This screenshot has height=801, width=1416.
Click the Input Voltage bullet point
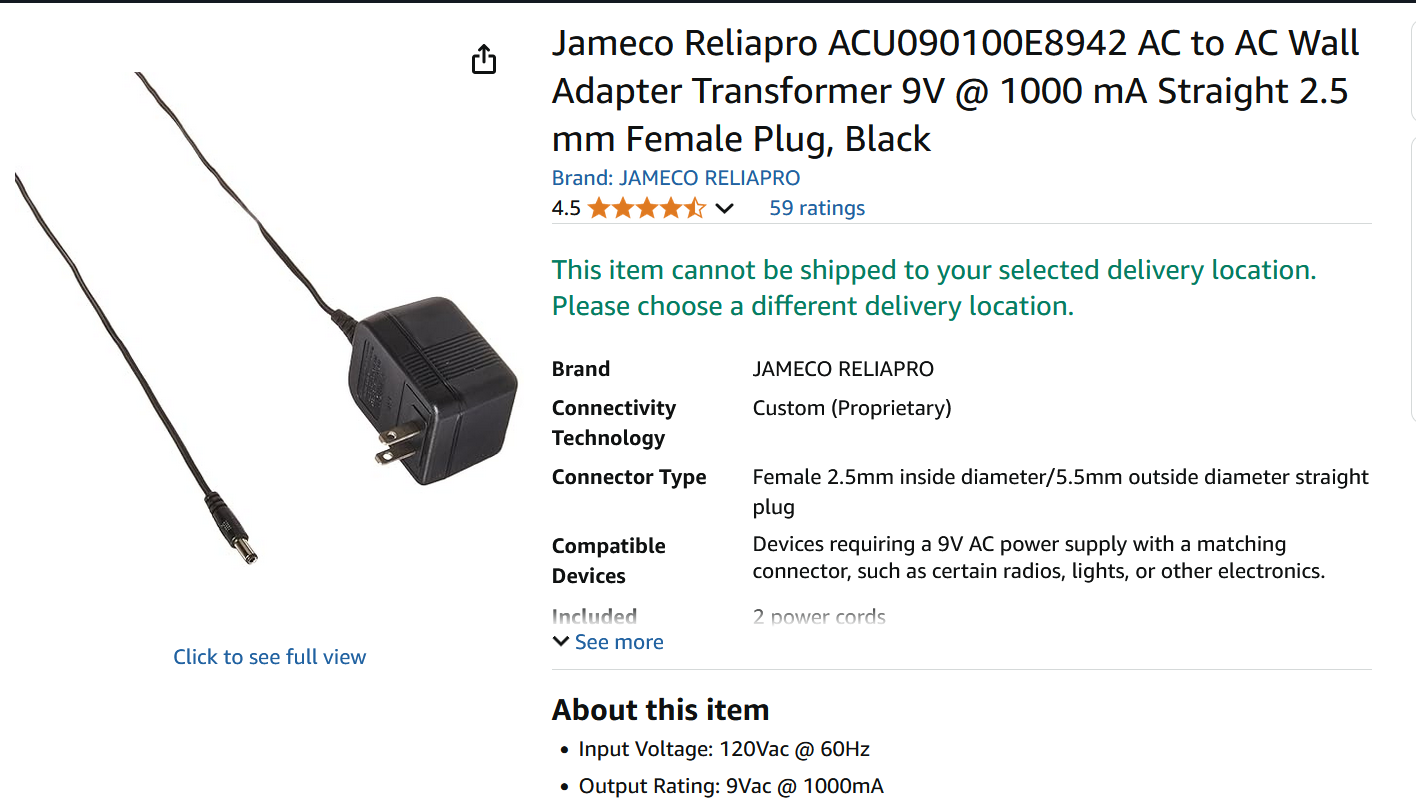[723, 749]
